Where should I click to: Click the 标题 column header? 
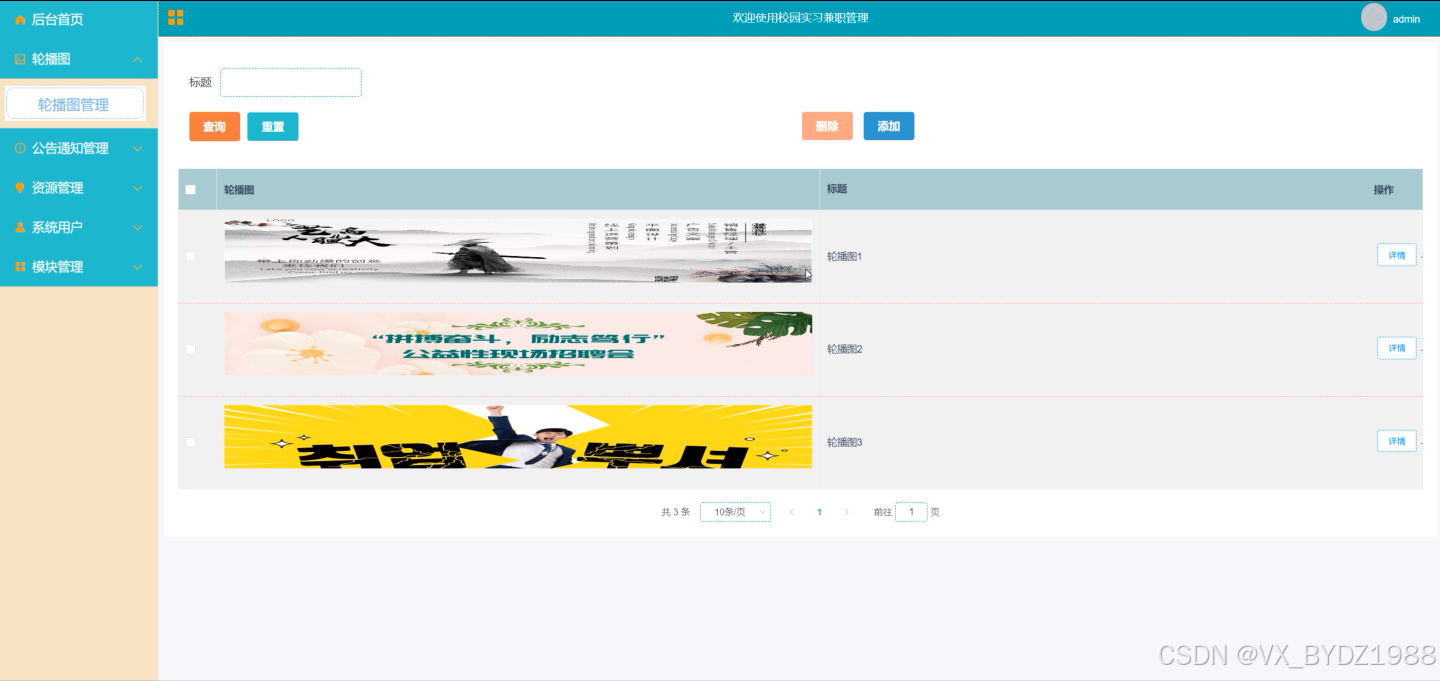pyautogui.click(x=837, y=189)
